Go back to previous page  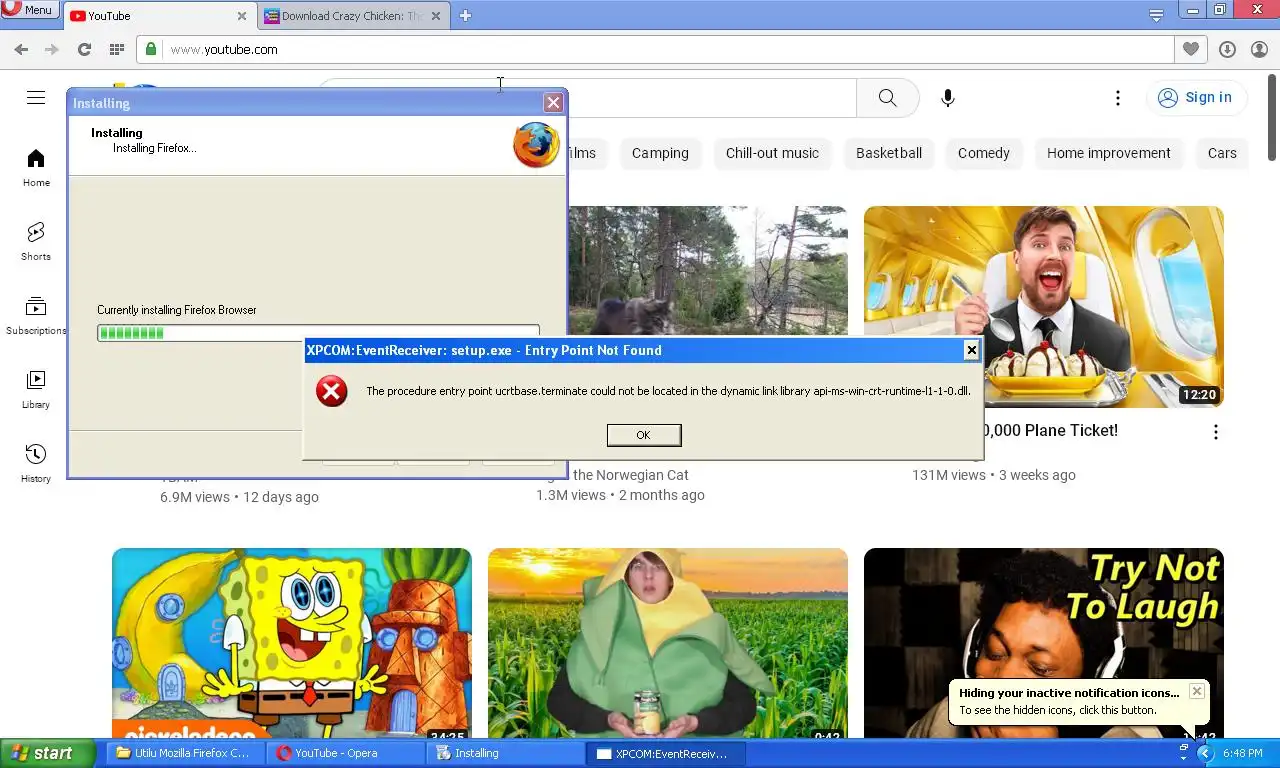pos(21,49)
